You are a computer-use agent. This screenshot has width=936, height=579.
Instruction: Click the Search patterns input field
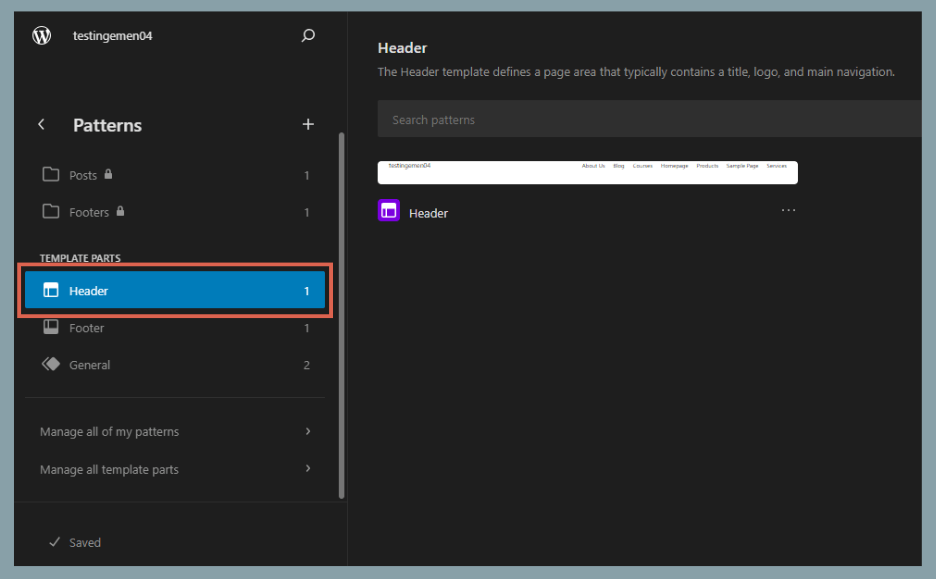(x=648, y=118)
